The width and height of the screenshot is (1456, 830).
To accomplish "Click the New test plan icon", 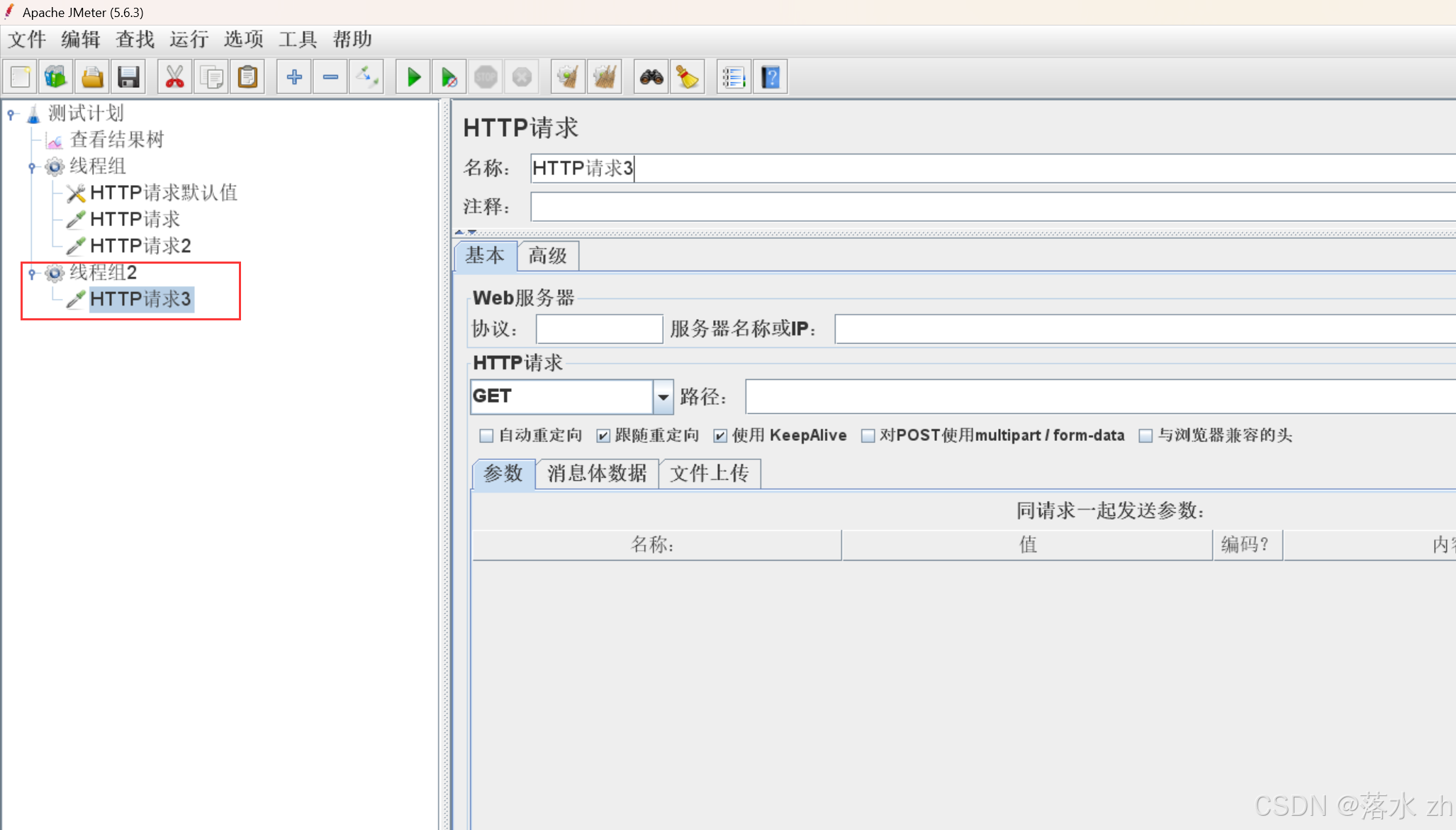I will [x=21, y=77].
